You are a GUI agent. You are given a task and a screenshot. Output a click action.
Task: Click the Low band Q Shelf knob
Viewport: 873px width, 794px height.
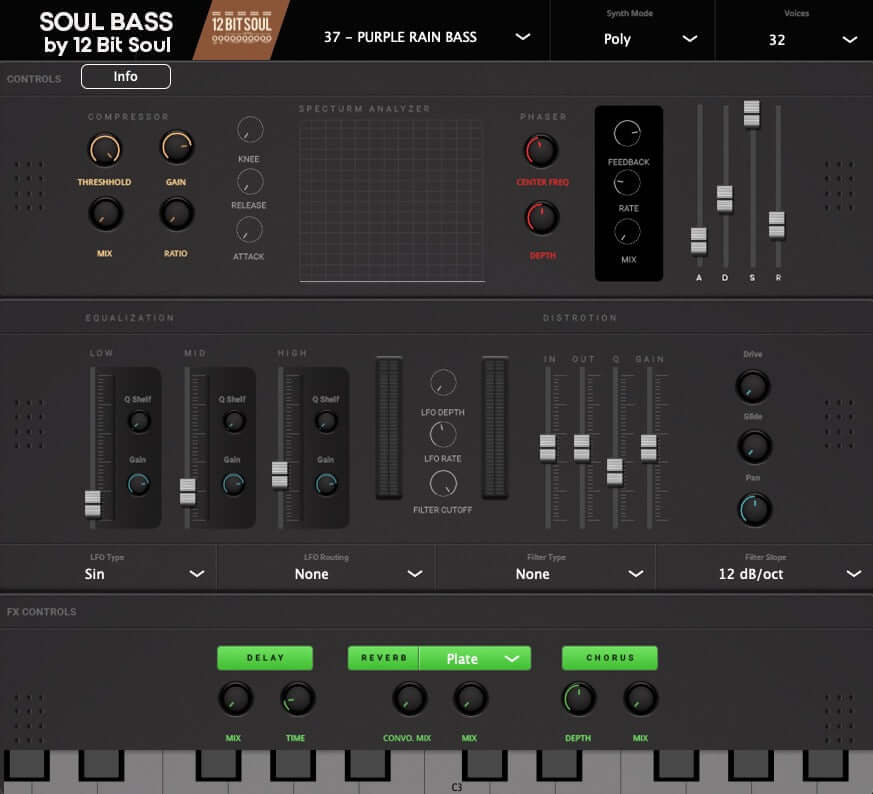point(139,421)
